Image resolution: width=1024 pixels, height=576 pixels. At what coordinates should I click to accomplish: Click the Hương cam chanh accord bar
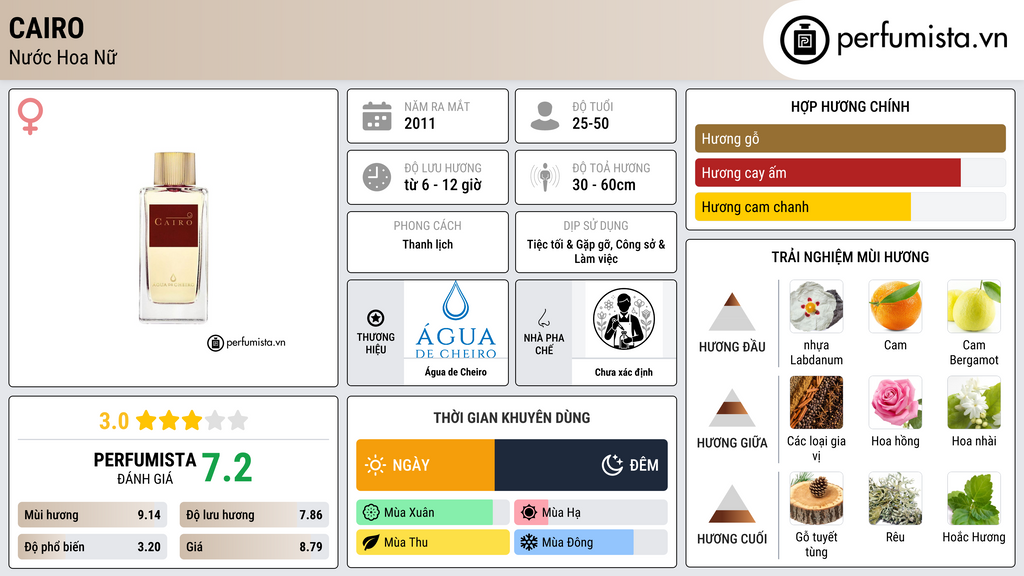coord(850,207)
